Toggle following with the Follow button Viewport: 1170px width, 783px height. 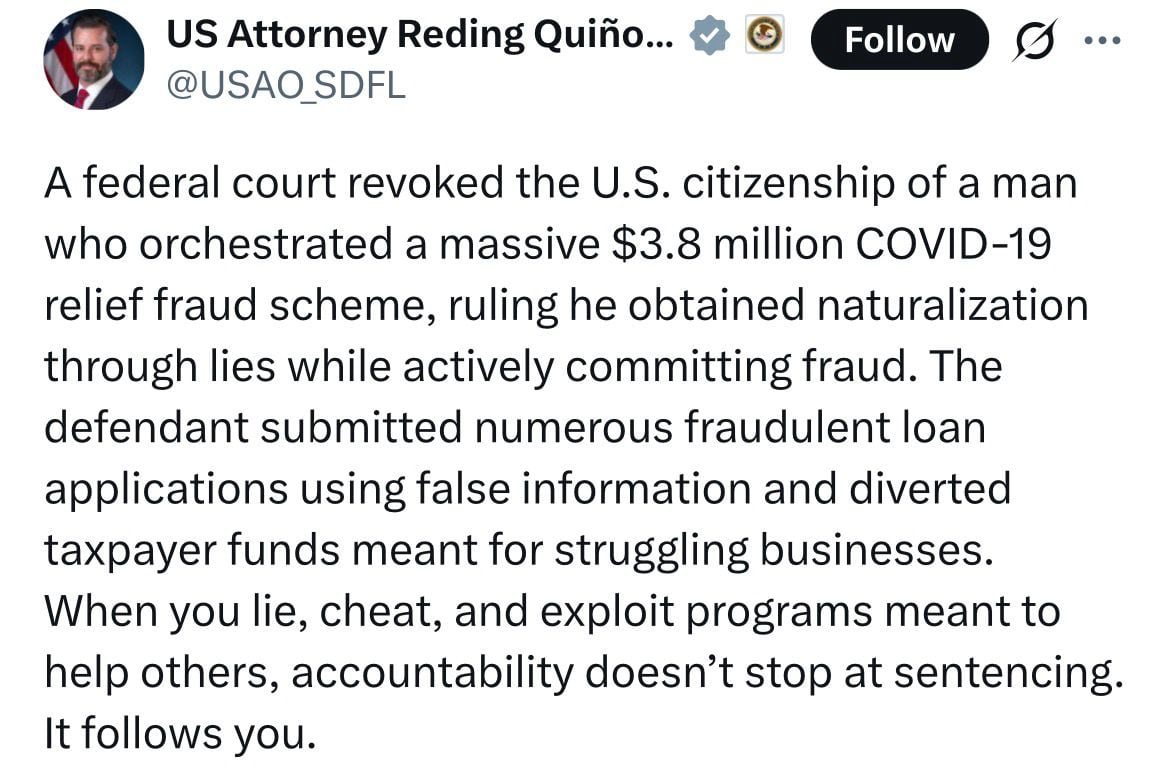[x=899, y=40]
